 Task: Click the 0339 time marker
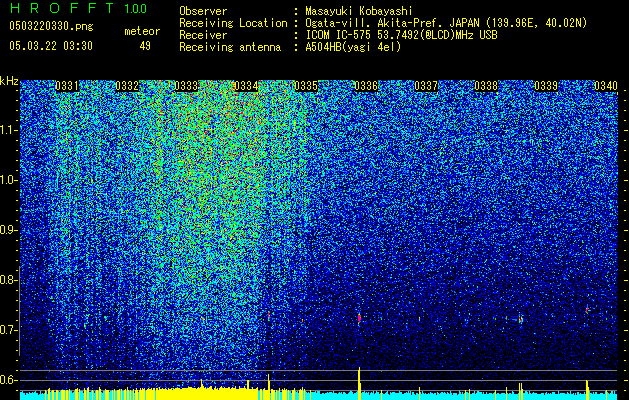click(546, 86)
